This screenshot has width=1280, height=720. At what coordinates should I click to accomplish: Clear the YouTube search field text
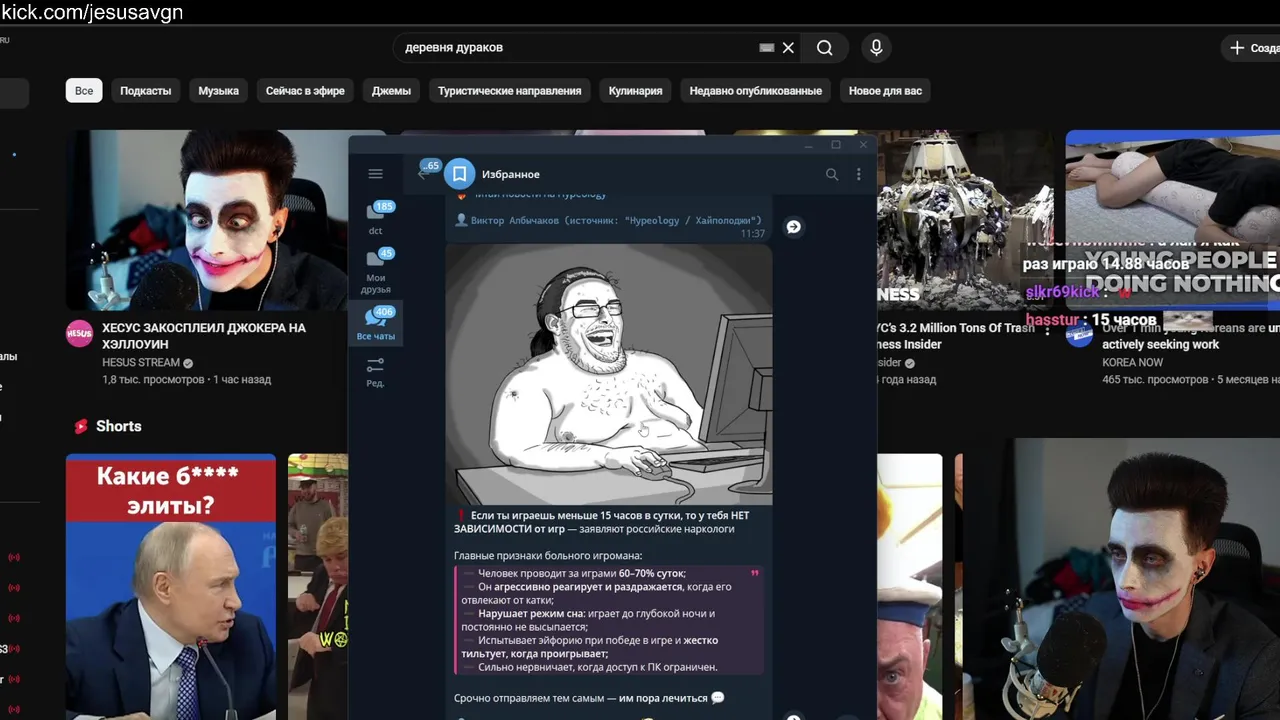788,47
